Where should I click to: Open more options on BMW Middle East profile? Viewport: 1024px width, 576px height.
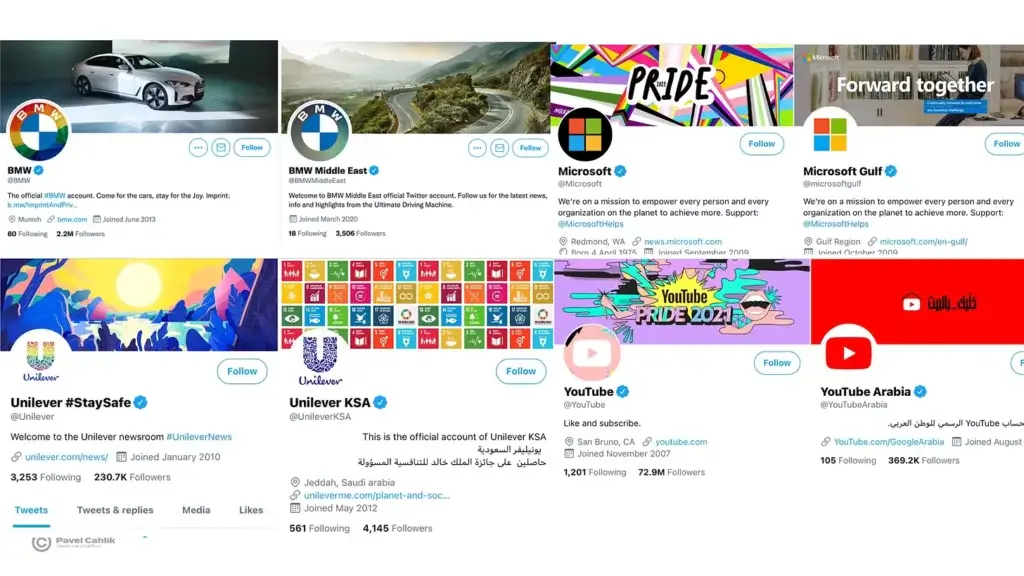click(477, 148)
